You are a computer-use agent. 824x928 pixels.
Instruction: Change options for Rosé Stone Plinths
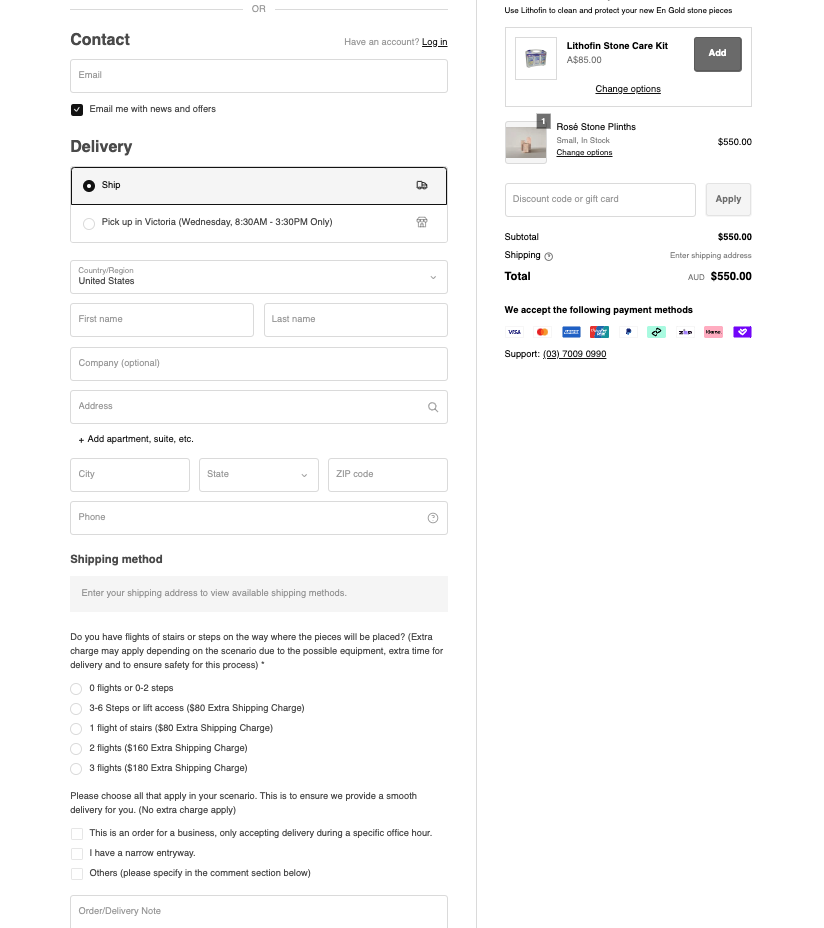[584, 153]
